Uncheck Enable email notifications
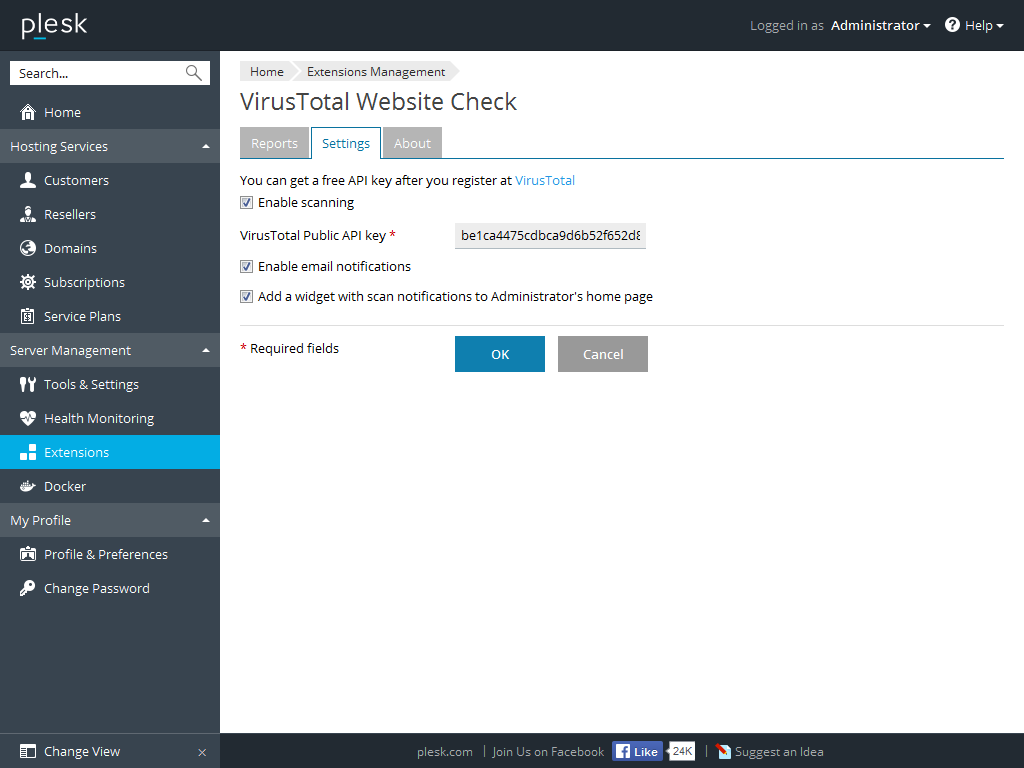This screenshot has width=1024, height=768. [x=246, y=266]
